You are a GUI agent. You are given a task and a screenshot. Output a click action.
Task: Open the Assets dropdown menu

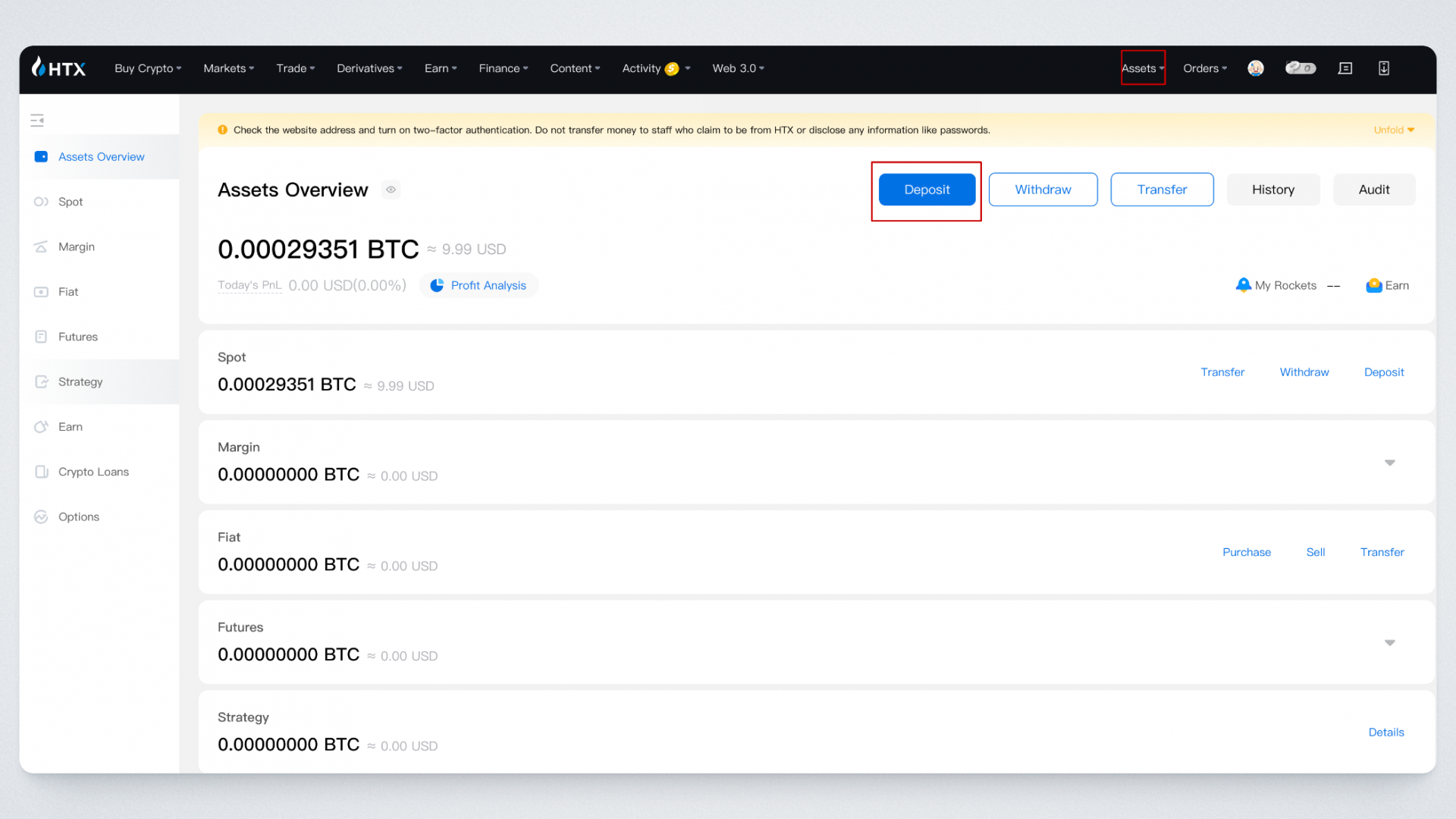[x=1143, y=68]
